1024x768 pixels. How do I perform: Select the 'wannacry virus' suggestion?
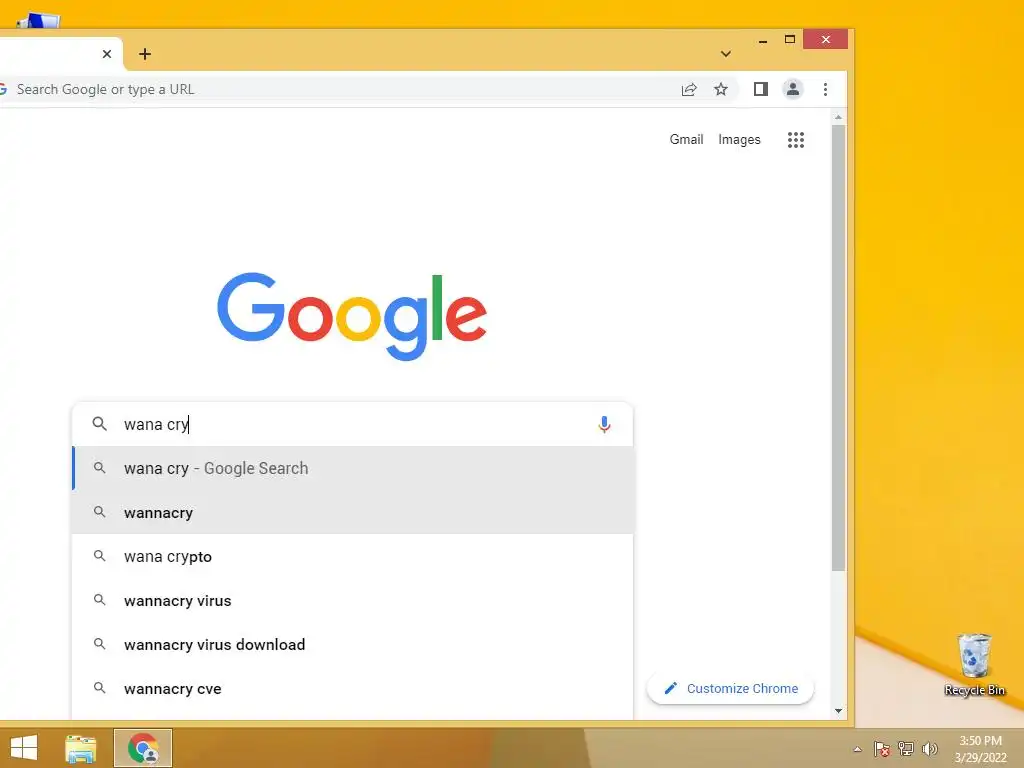pos(353,601)
